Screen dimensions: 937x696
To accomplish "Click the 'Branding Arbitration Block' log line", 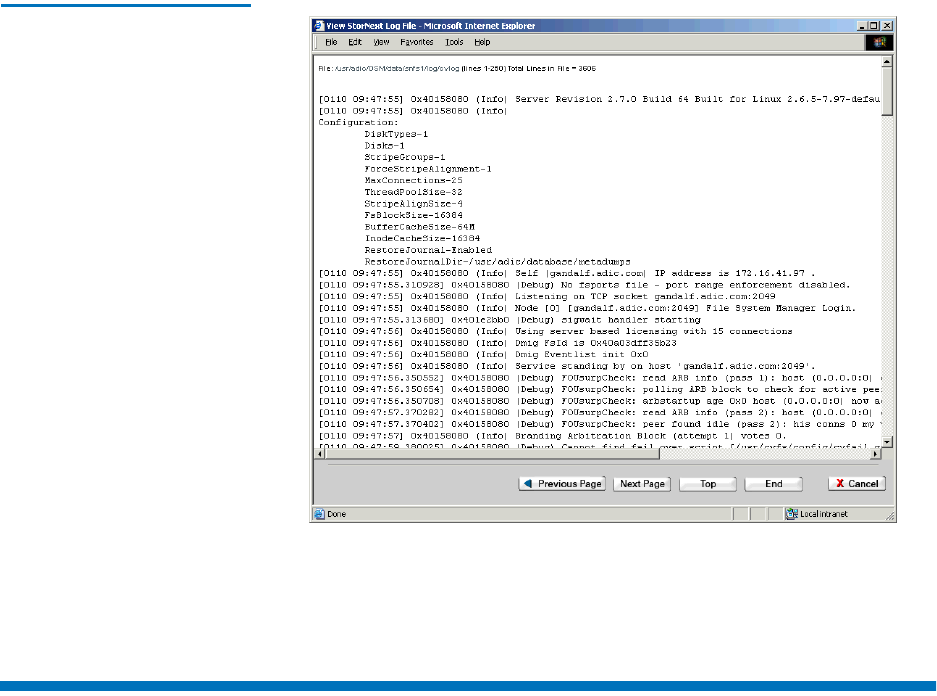I will point(552,436).
